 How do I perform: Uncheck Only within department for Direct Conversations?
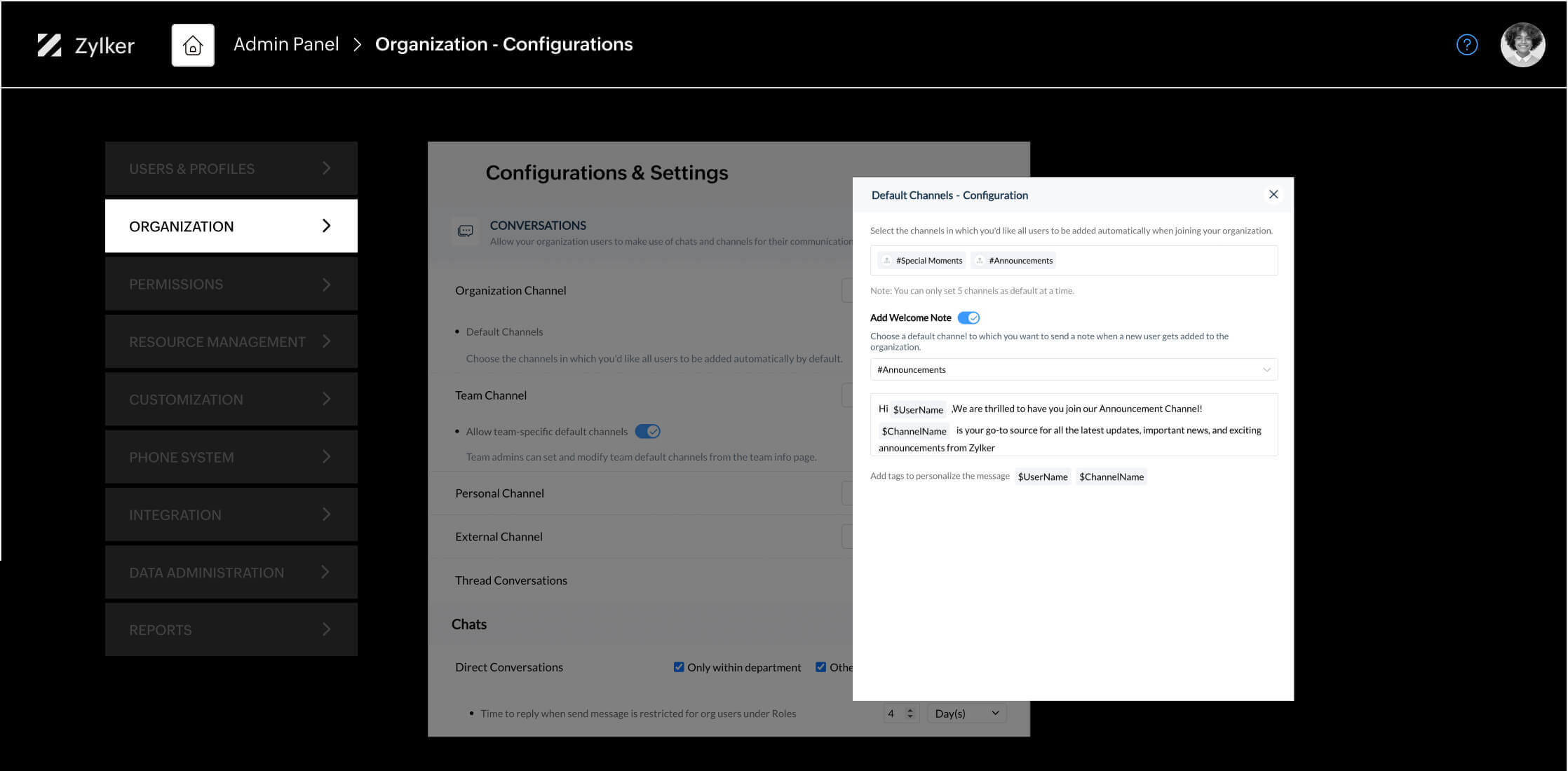click(x=678, y=667)
